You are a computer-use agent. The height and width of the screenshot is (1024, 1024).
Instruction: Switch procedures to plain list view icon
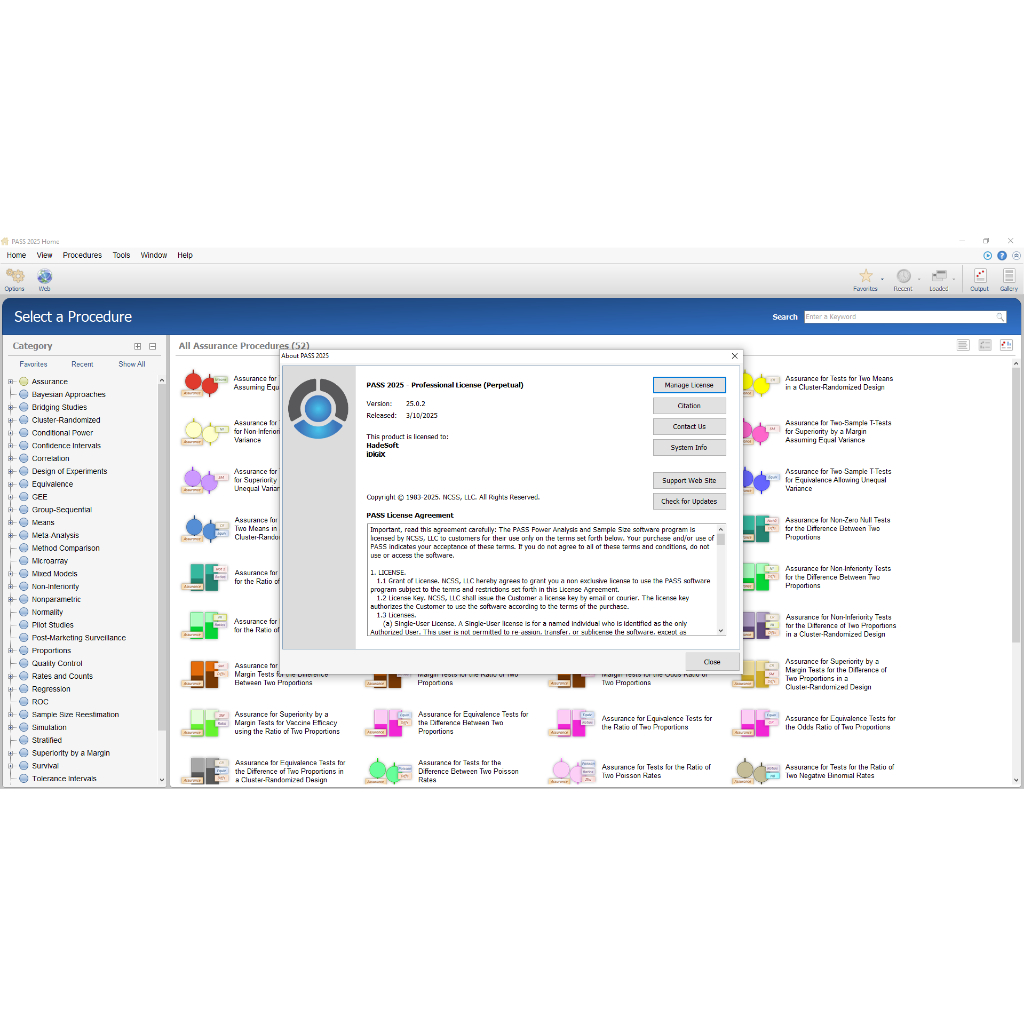coord(963,345)
